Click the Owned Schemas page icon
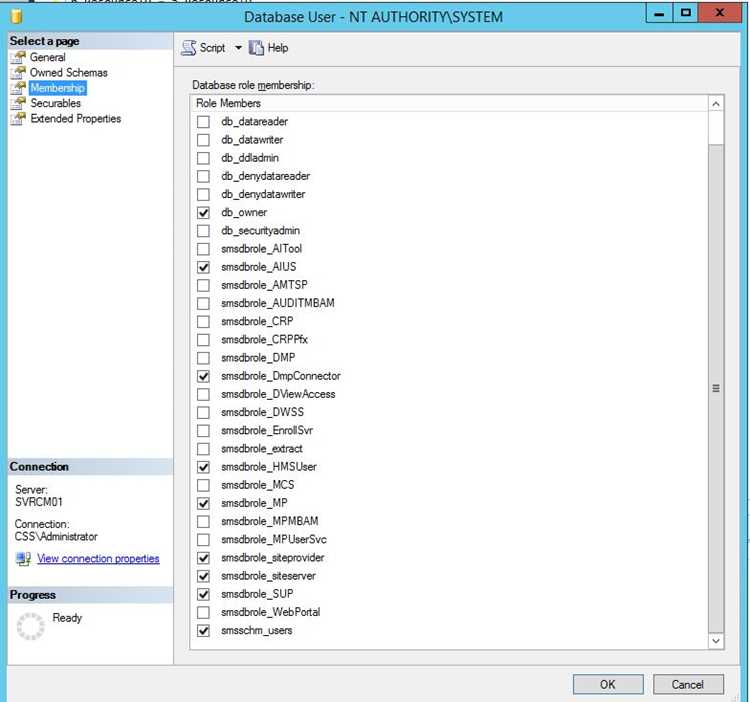This screenshot has width=750, height=702. [18, 73]
